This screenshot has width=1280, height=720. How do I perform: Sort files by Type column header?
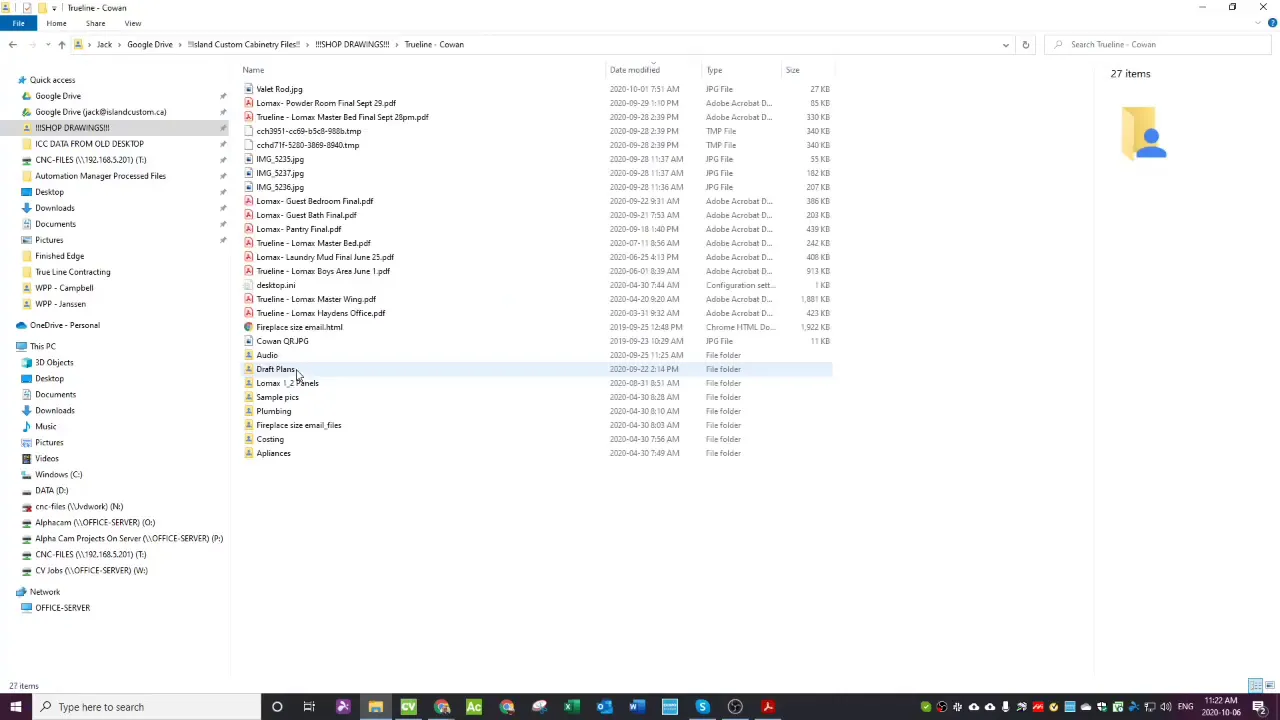714,70
